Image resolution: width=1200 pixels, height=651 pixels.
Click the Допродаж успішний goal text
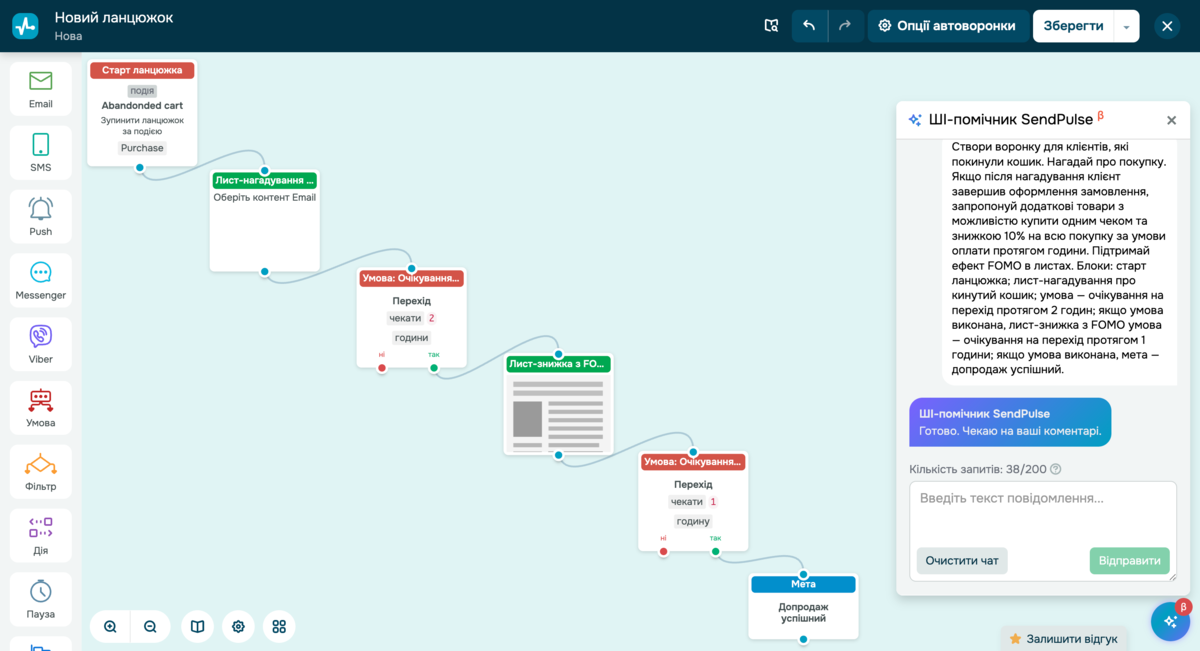pos(803,612)
